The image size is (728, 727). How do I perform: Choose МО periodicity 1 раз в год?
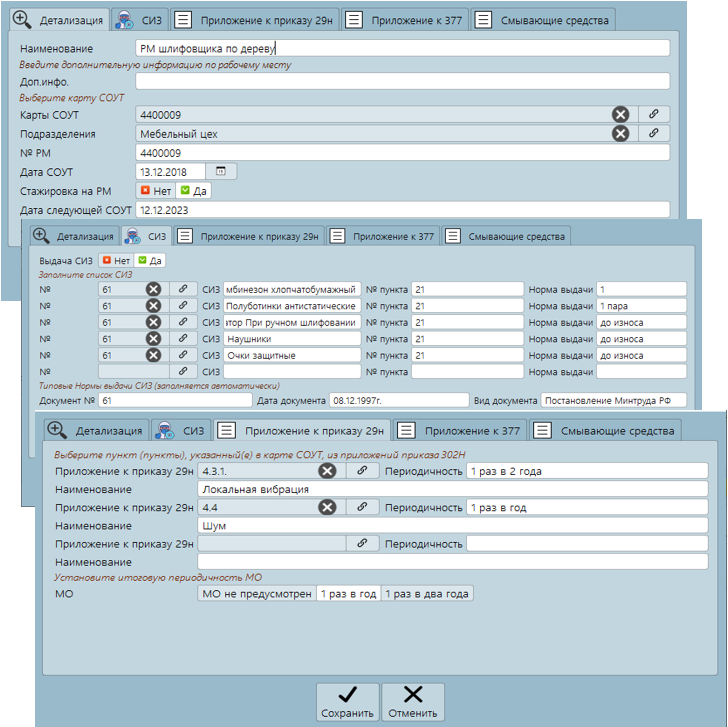(348, 594)
